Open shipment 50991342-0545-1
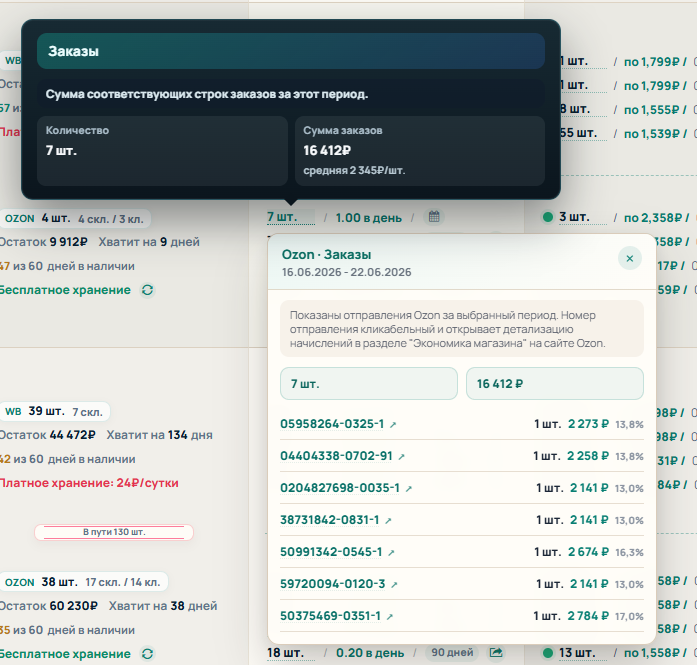The width and height of the screenshot is (697, 665). 331,552
